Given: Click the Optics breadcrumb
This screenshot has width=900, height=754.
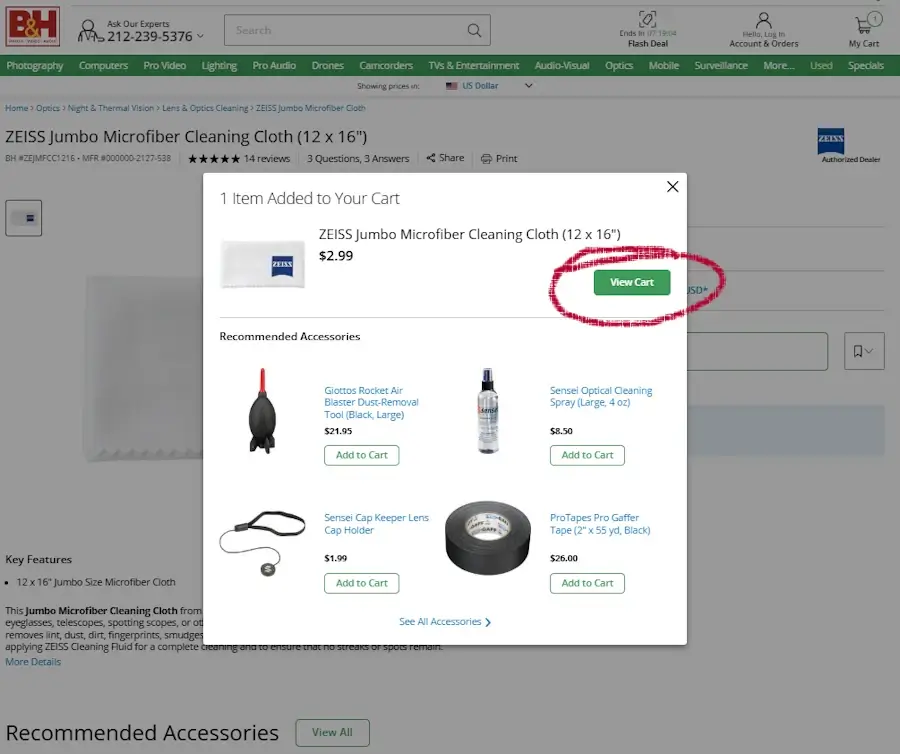Looking at the screenshot, I should pos(48,108).
